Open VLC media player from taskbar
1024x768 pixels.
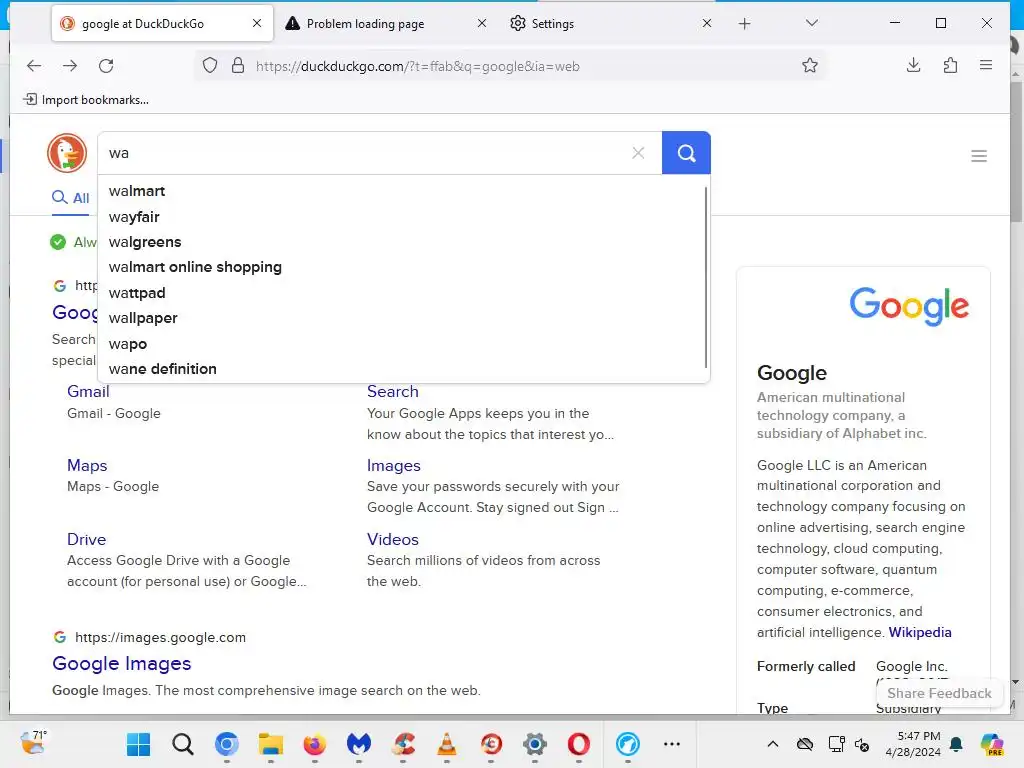(447, 744)
